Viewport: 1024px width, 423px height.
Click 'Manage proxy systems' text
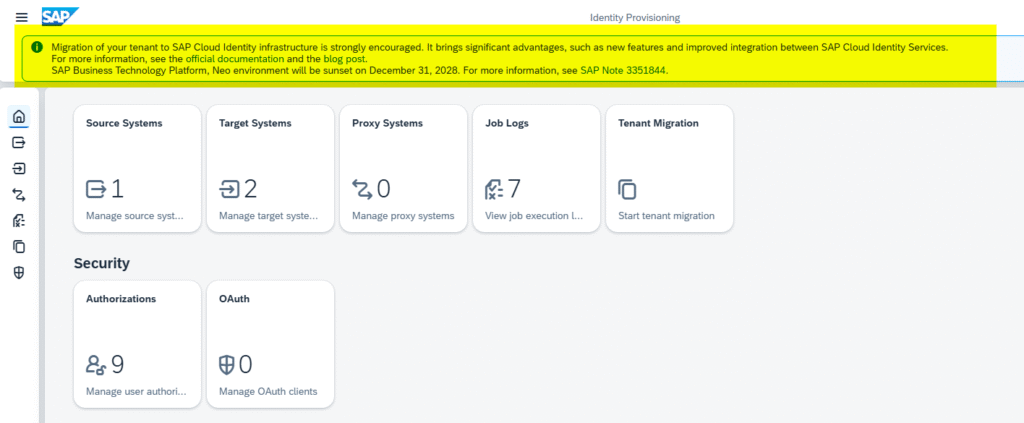[x=403, y=216]
